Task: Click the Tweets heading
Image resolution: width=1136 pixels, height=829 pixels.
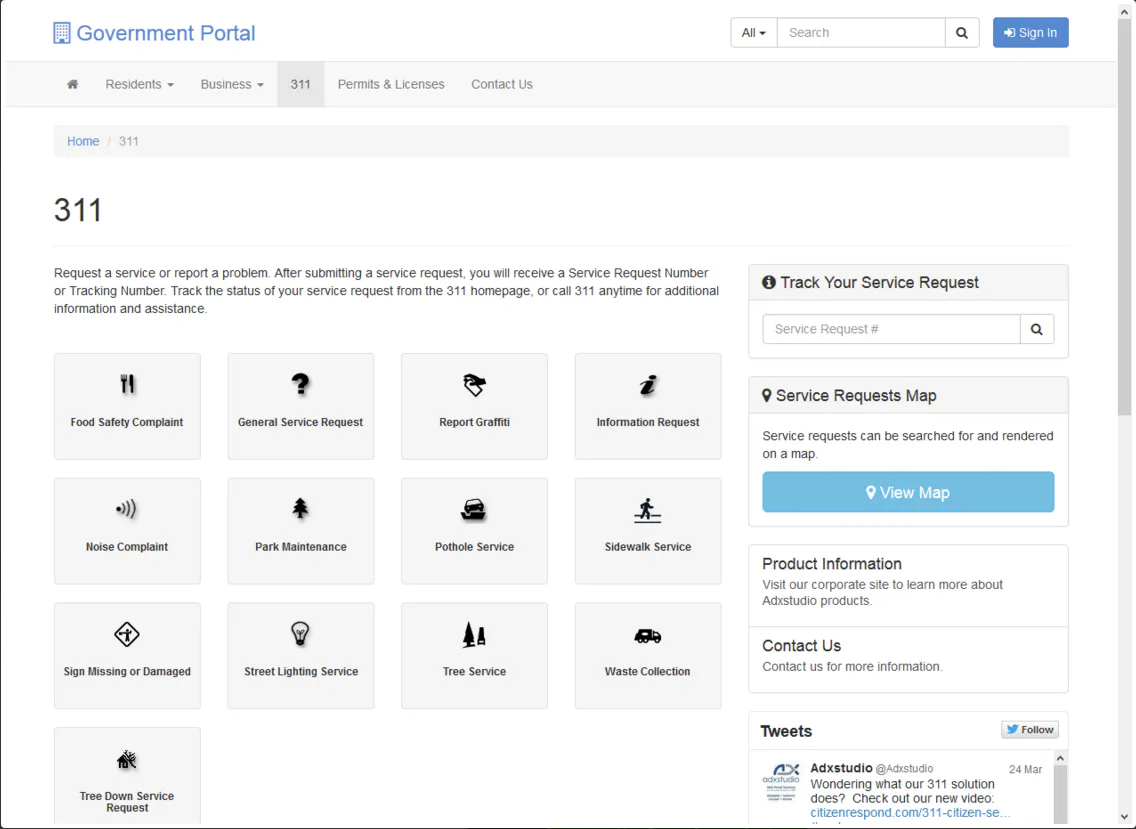Action: point(786,731)
